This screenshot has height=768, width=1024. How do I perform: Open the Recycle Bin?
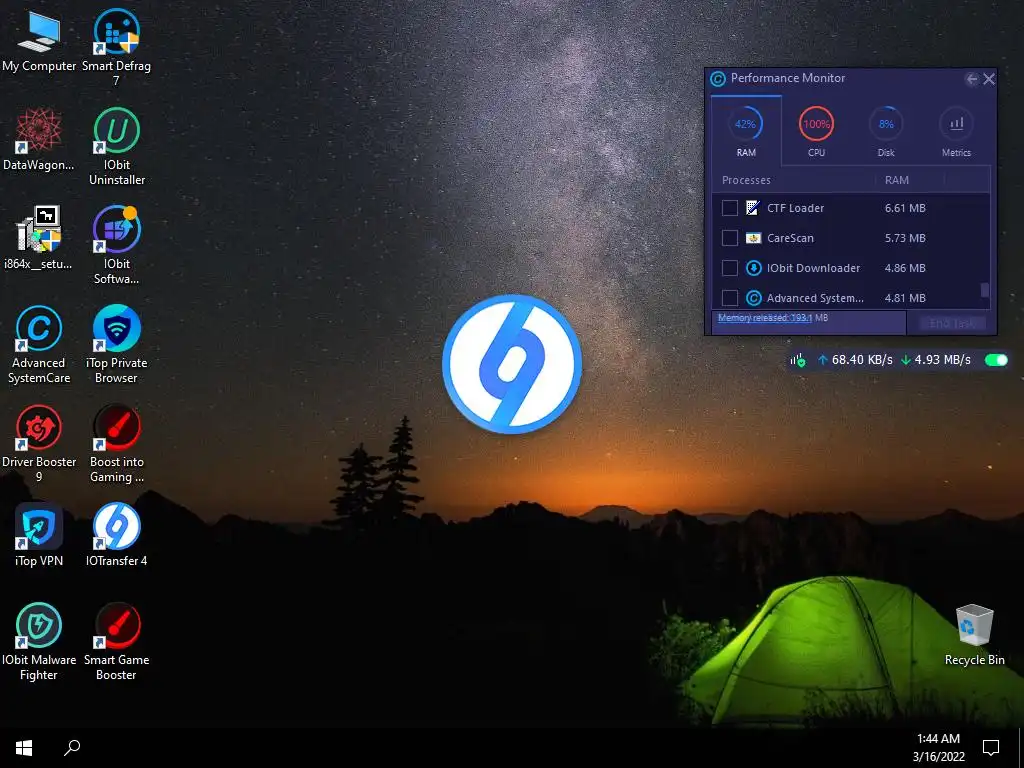click(974, 635)
